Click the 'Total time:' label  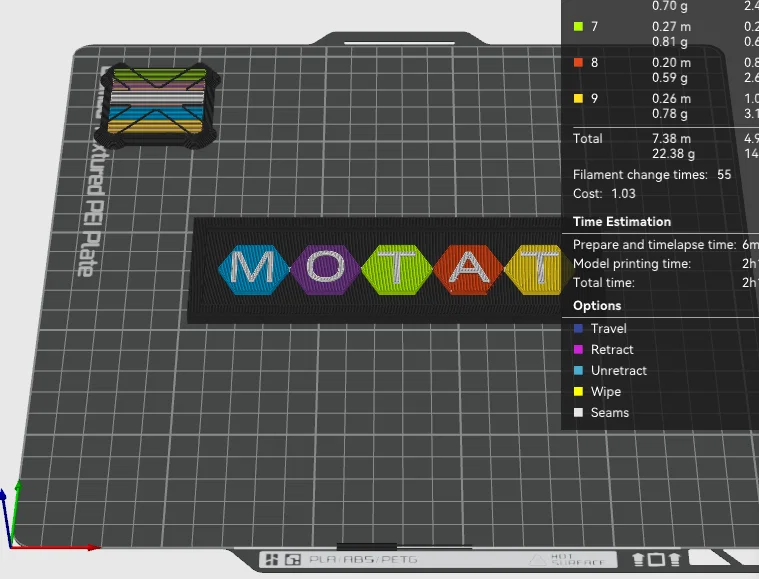604,283
